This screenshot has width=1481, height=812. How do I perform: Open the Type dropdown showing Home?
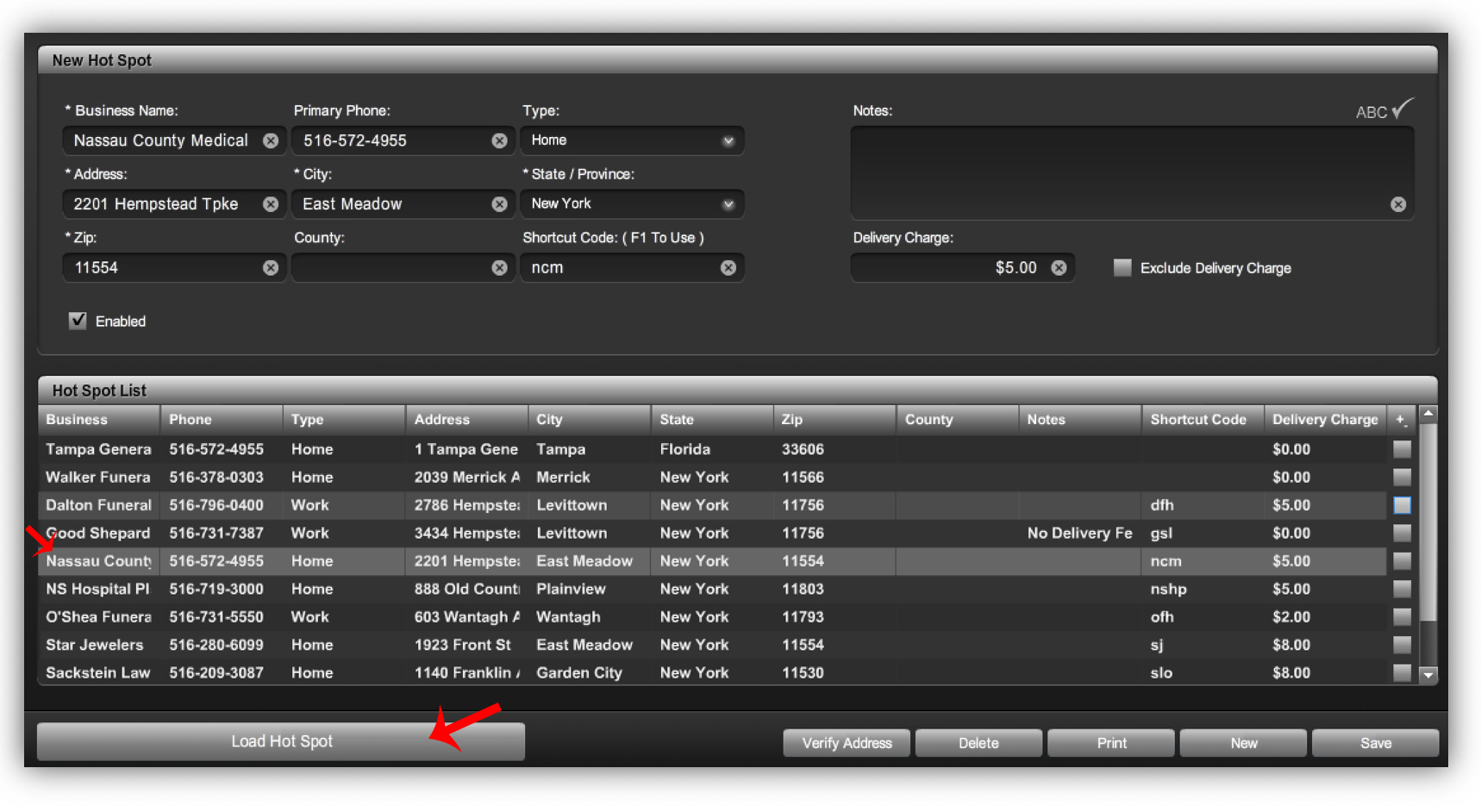coord(632,141)
